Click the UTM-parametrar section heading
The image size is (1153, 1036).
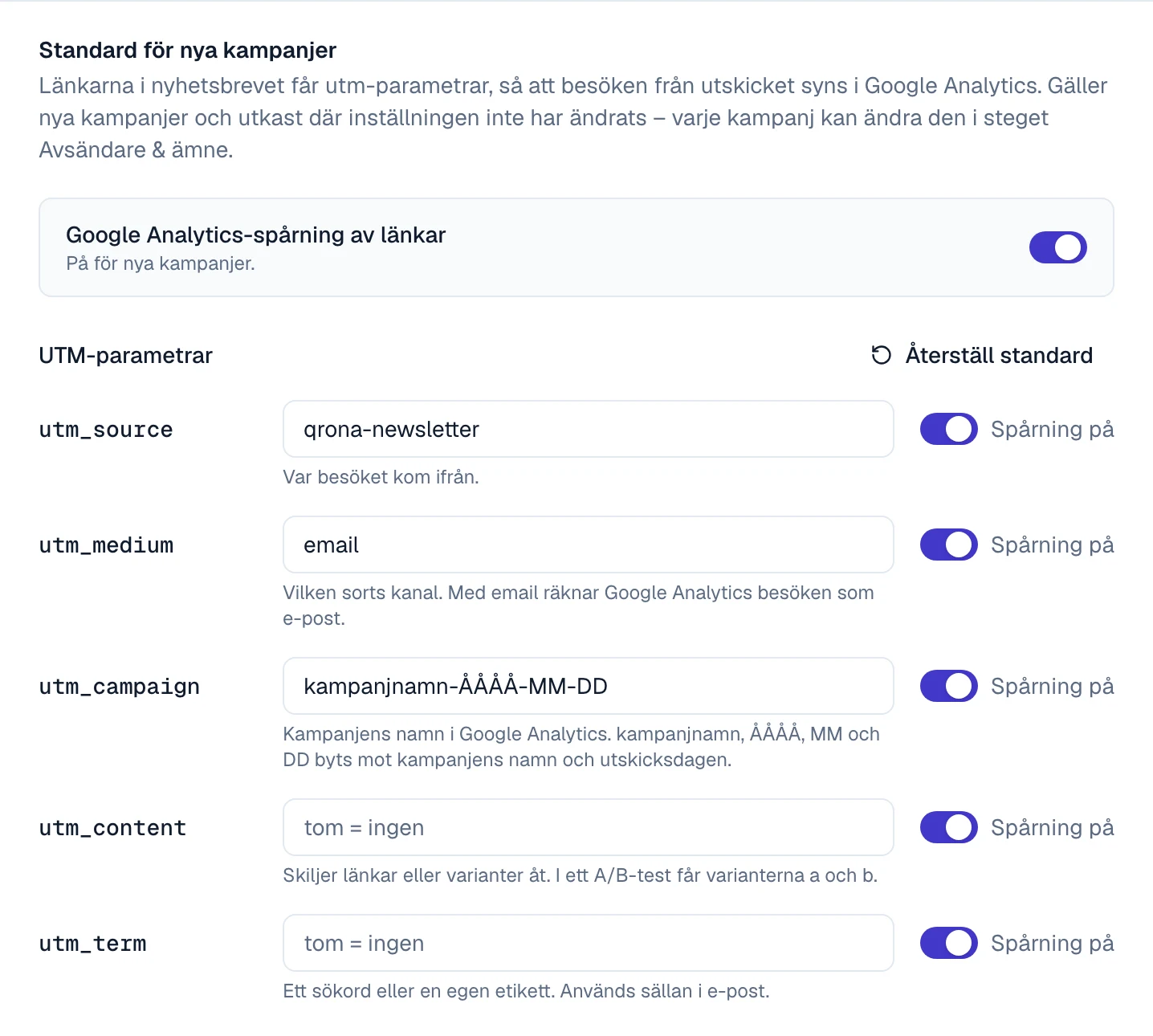point(126,355)
